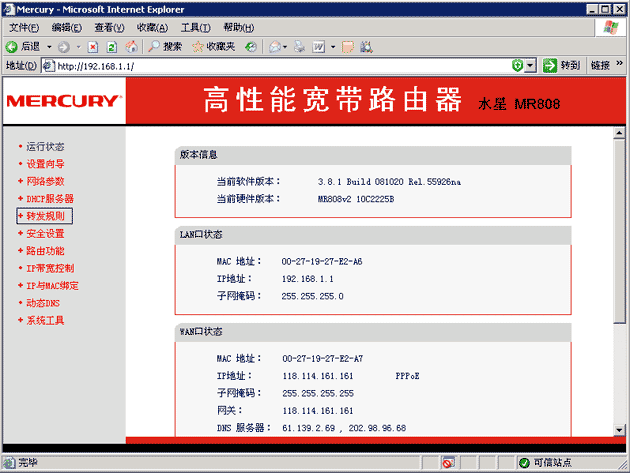
Task: Click the Research toolbar icon
Action: (366, 47)
